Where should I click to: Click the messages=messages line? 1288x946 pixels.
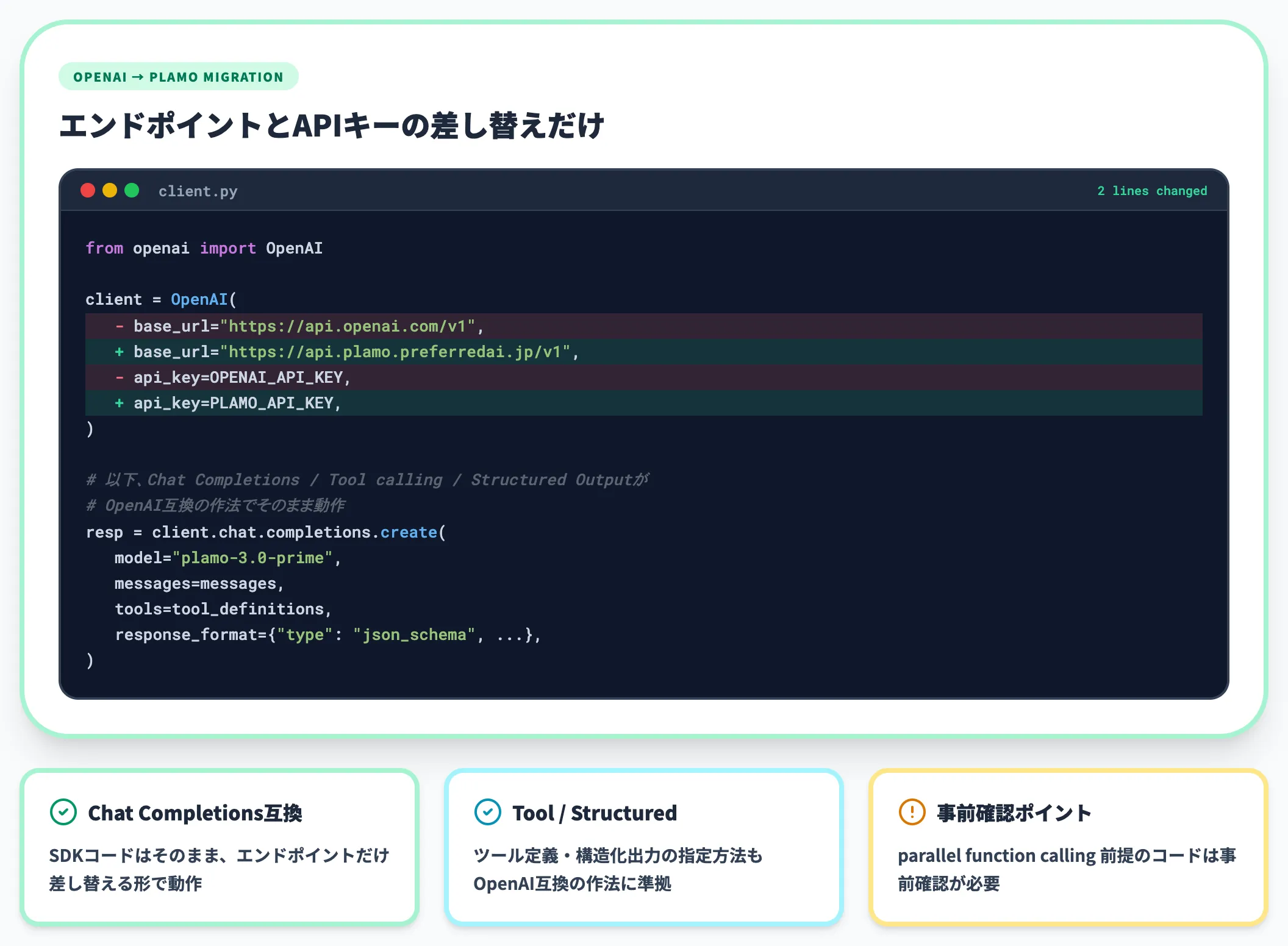pos(199,583)
